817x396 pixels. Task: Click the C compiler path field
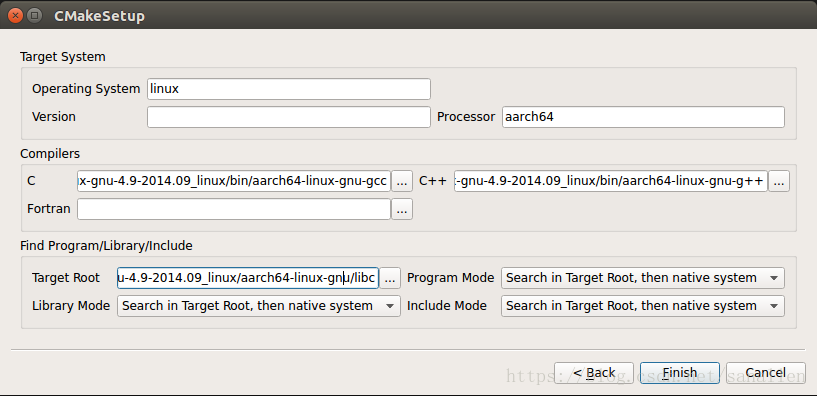click(234, 181)
